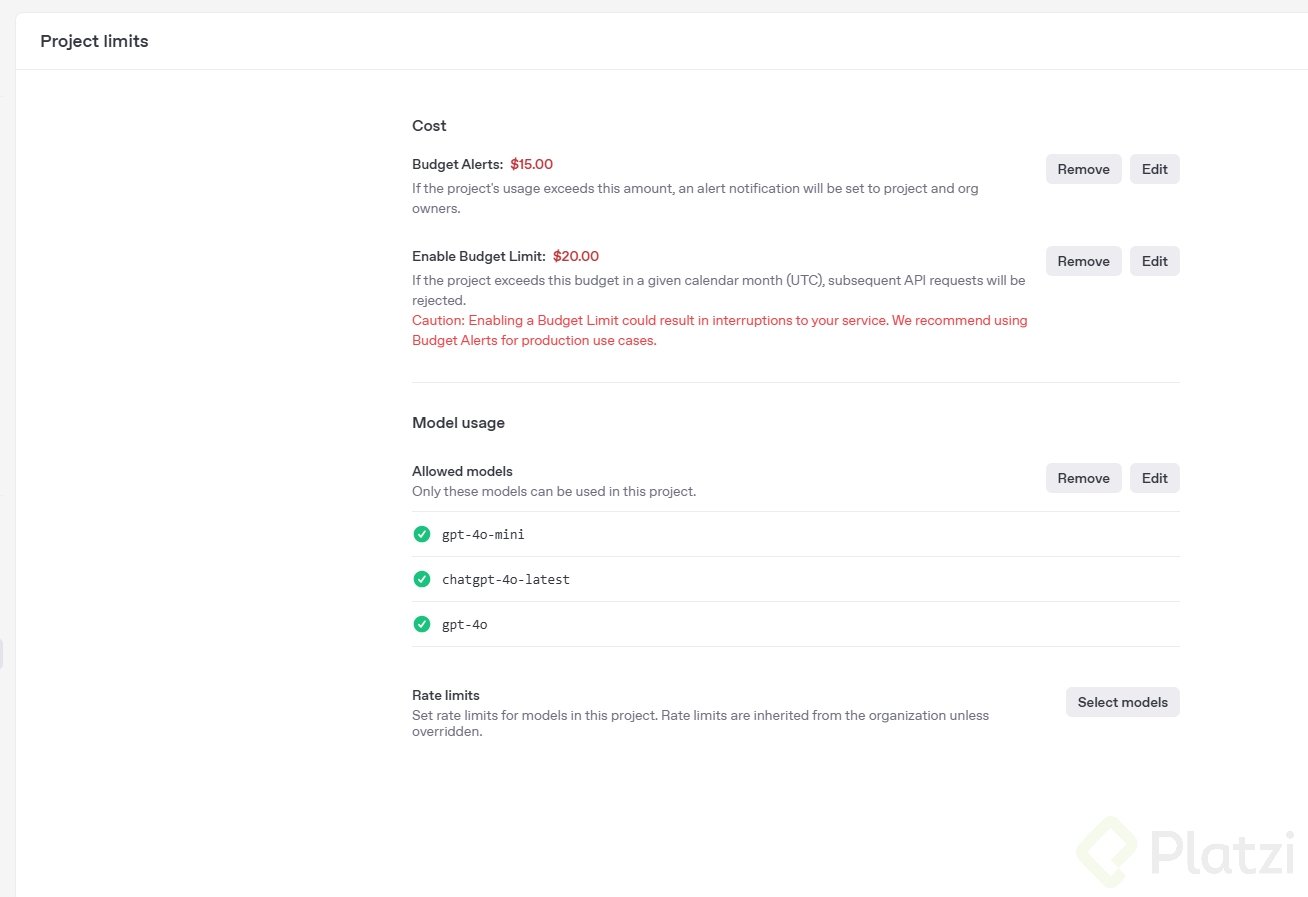Click the $15.00 budget alert amount
The image size is (1308, 897).
pyautogui.click(x=531, y=164)
